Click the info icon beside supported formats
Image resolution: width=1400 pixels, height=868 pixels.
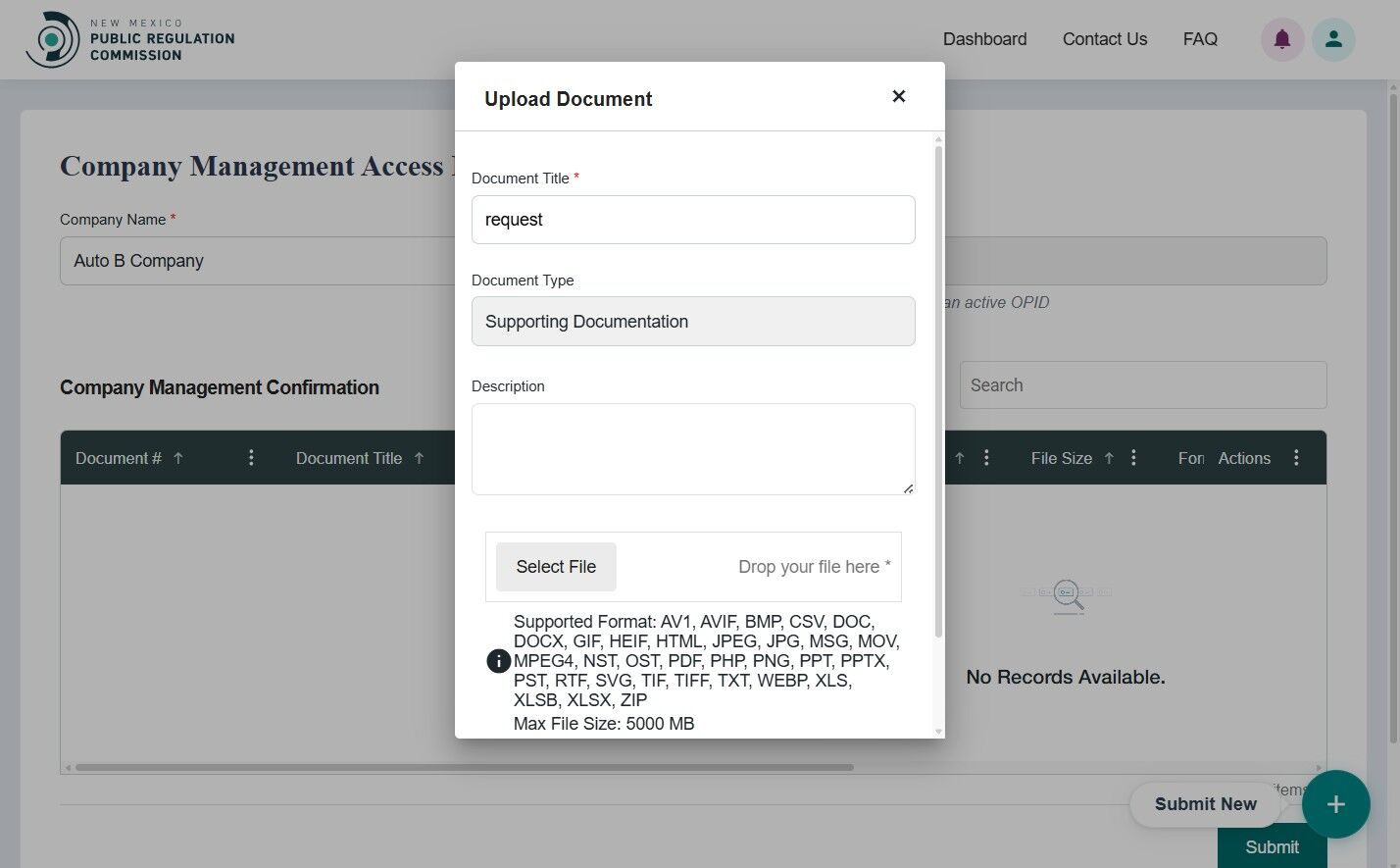[498, 661]
